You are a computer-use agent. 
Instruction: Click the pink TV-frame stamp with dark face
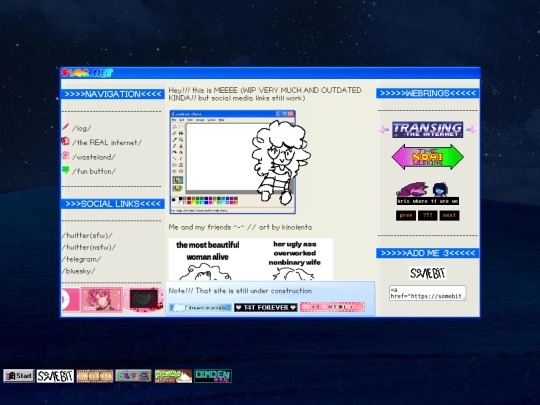144,299
